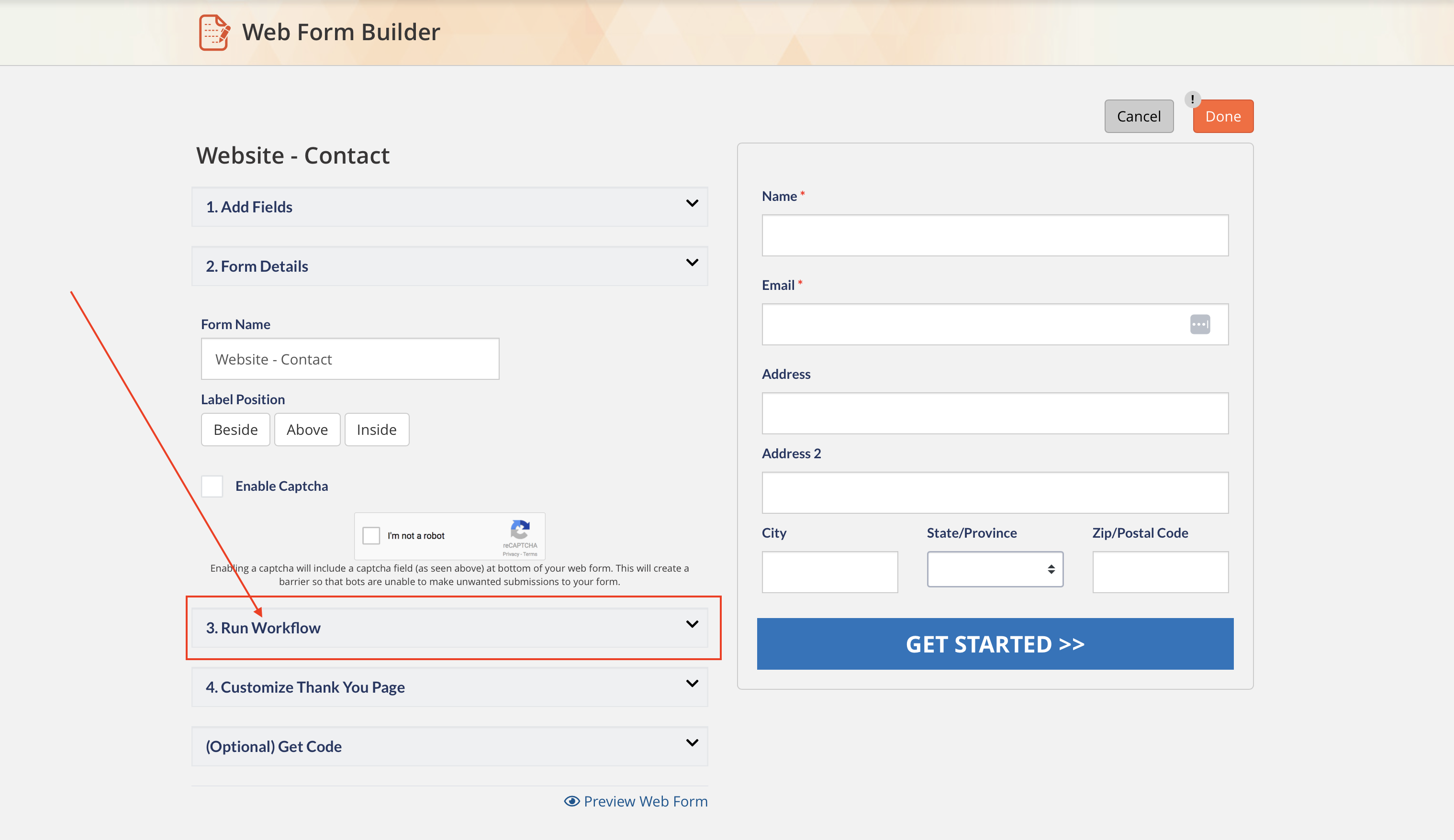The image size is (1454, 840).
Task: Click the Label Position label
Action: click(243, 399)
